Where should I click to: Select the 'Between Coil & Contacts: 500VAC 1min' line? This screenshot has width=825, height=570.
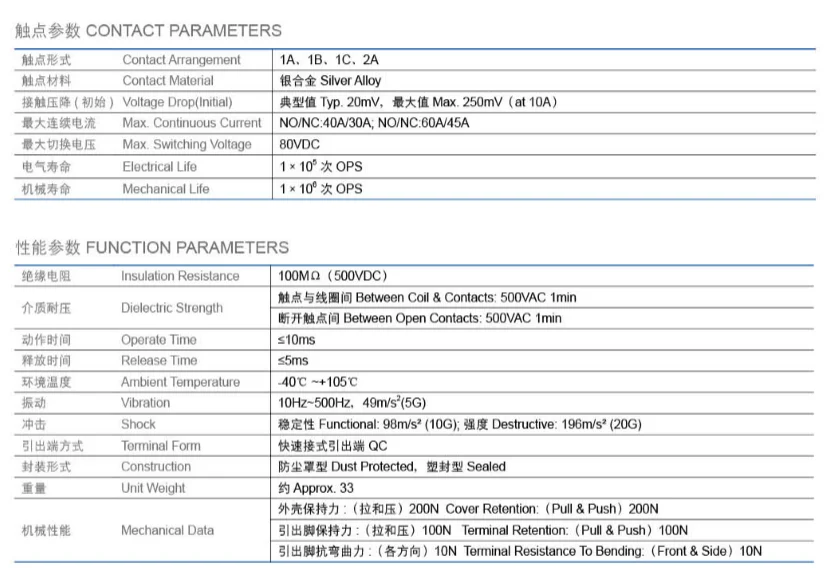point(466,297)
